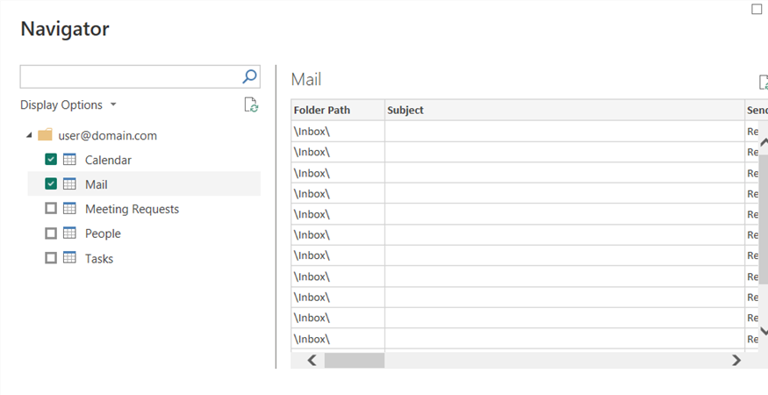Click the Folder Path column header
The width and height of the screenshot is (768, 395).
coord(337,110)
